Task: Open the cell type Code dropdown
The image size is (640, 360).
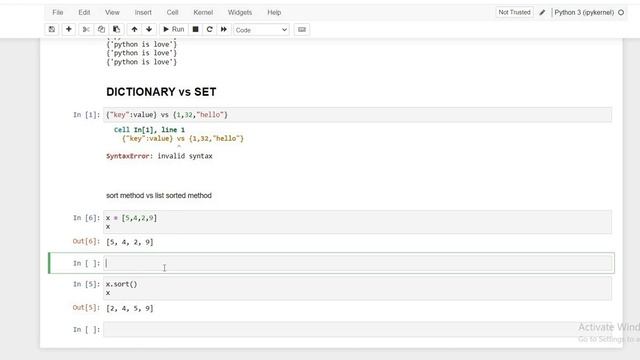Action: click(261, 30)
